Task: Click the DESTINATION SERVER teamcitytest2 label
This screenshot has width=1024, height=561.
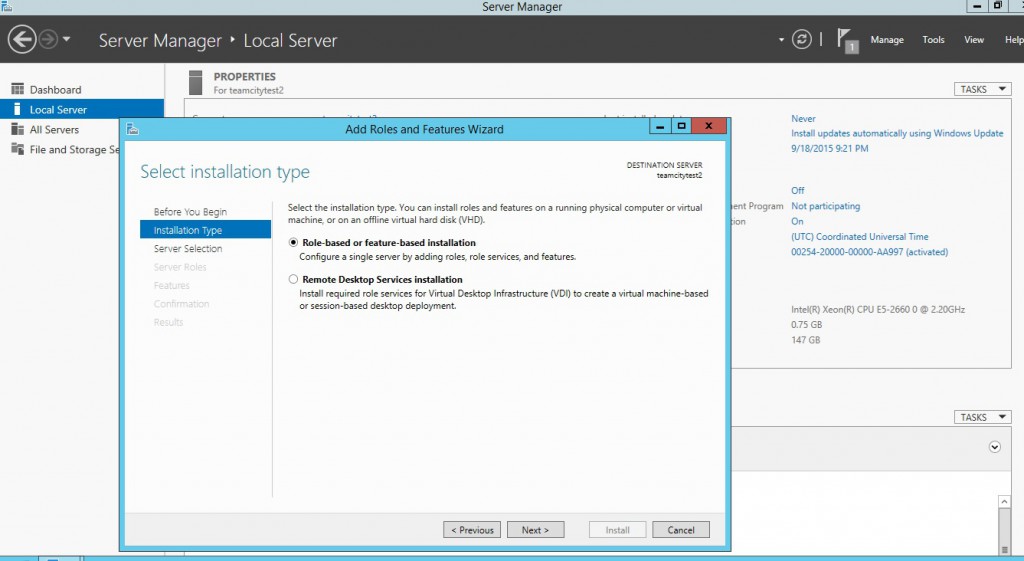Action: click(x=664, y=170)
